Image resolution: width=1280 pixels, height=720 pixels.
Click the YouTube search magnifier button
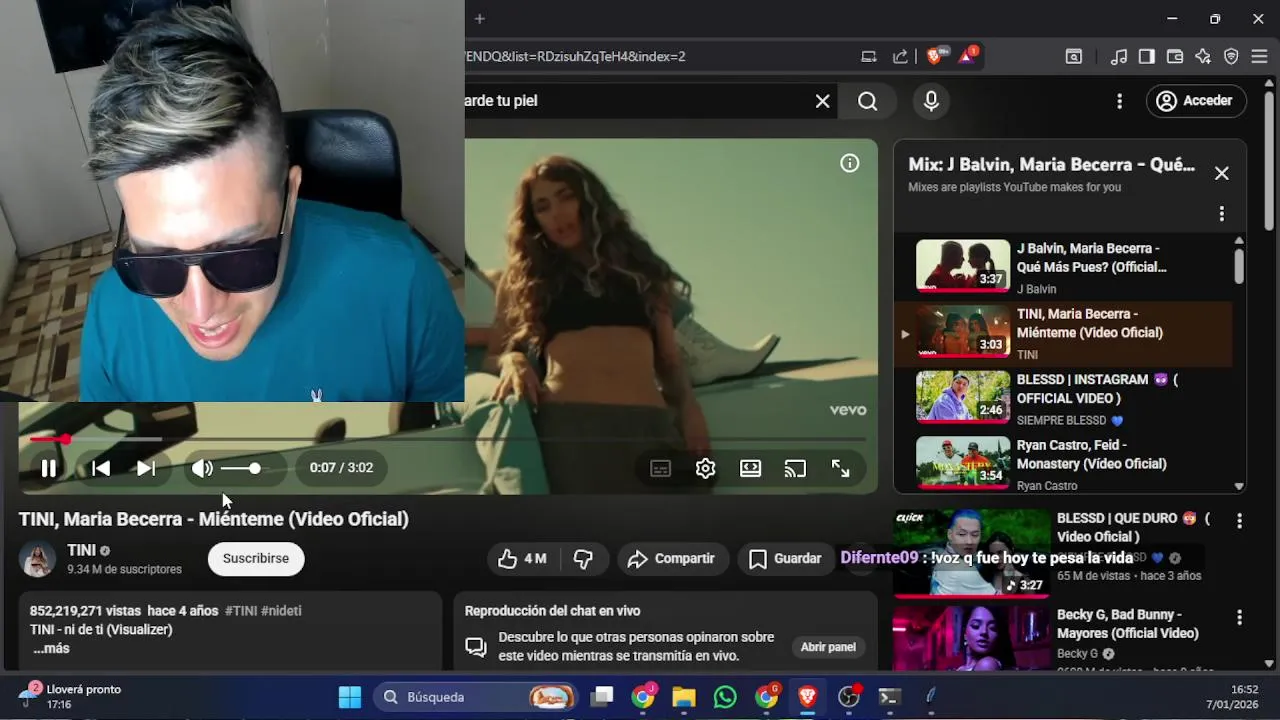(867, 101)
